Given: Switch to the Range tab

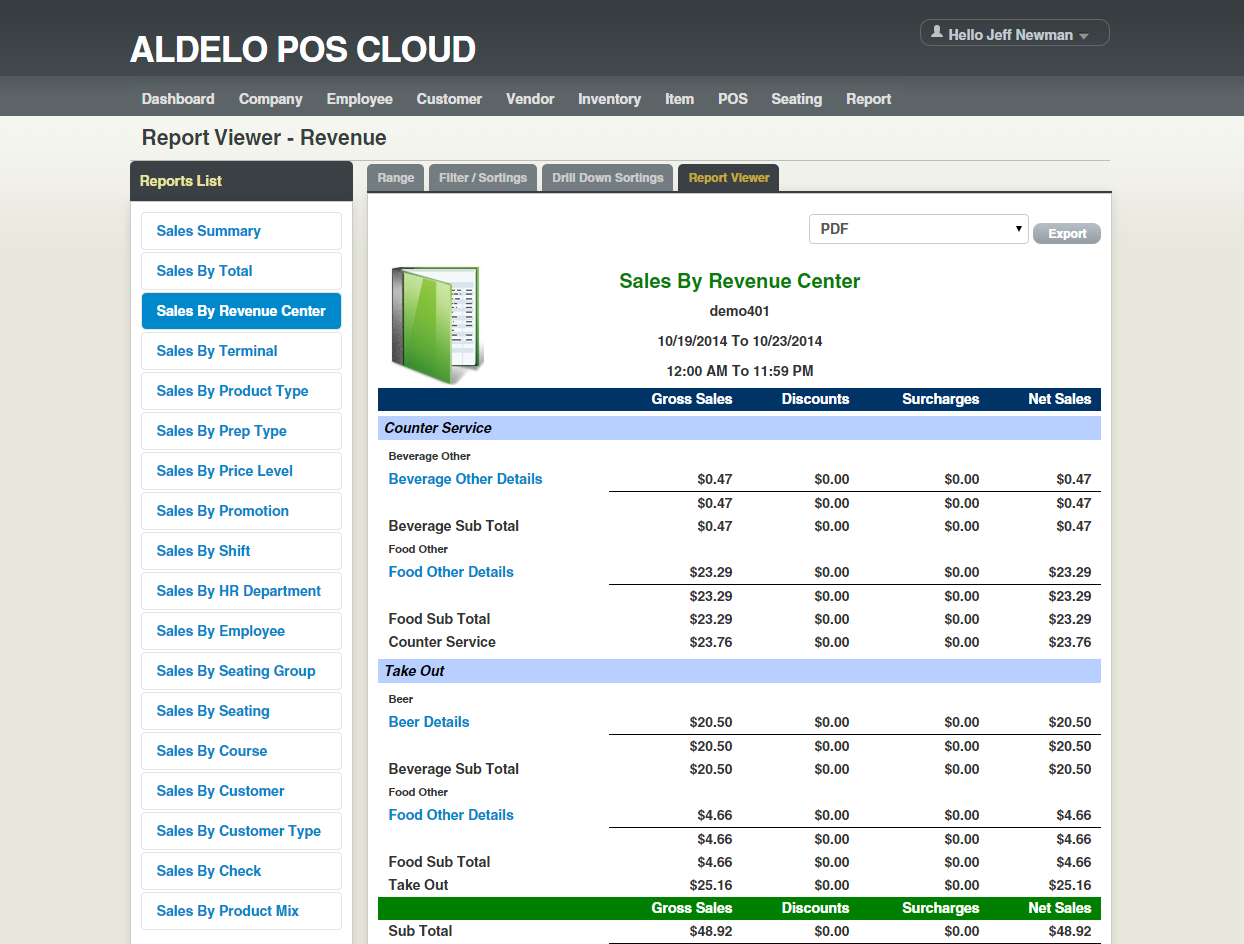Looking at the screenshot, I should 396,178.
